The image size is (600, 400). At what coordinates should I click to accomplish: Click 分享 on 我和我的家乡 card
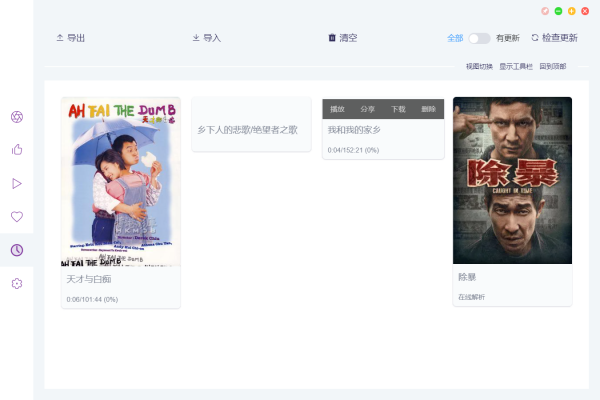(367, 109)
